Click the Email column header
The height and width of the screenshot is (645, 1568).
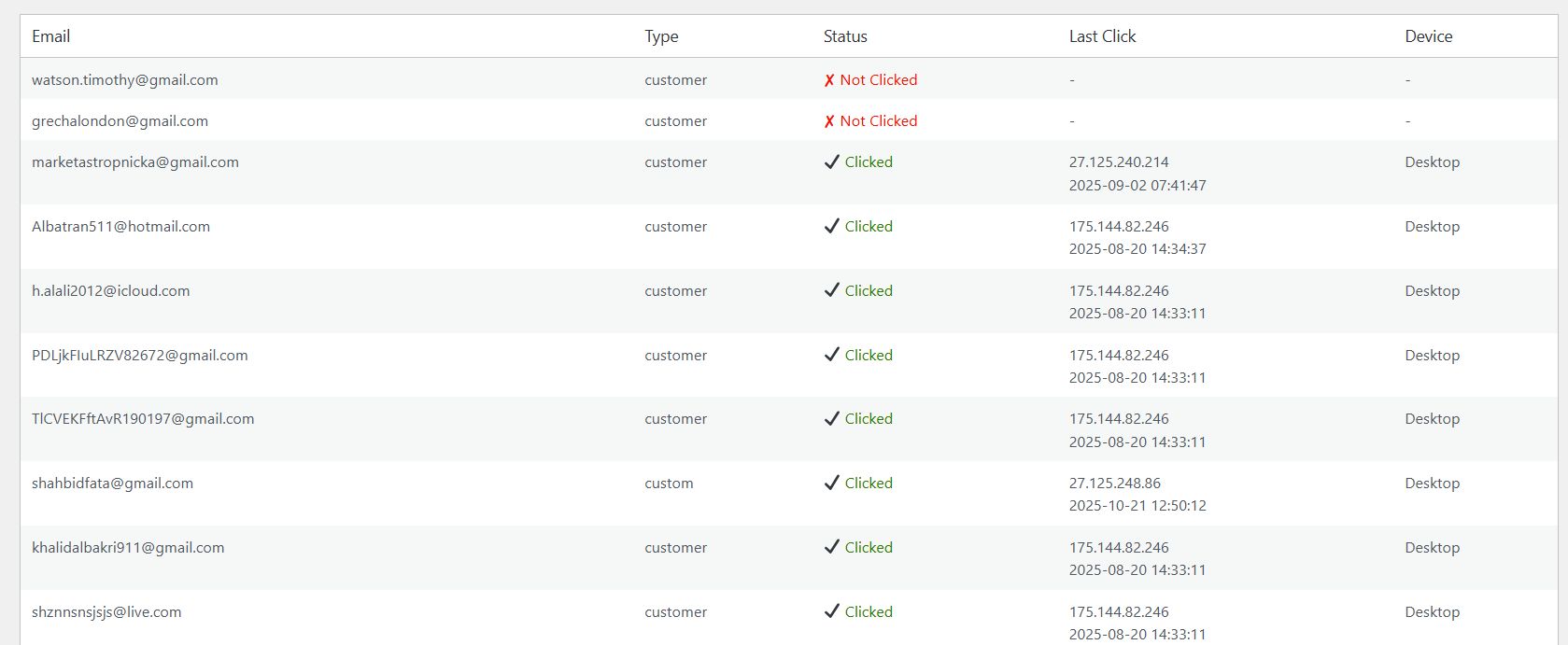point(51,36)
